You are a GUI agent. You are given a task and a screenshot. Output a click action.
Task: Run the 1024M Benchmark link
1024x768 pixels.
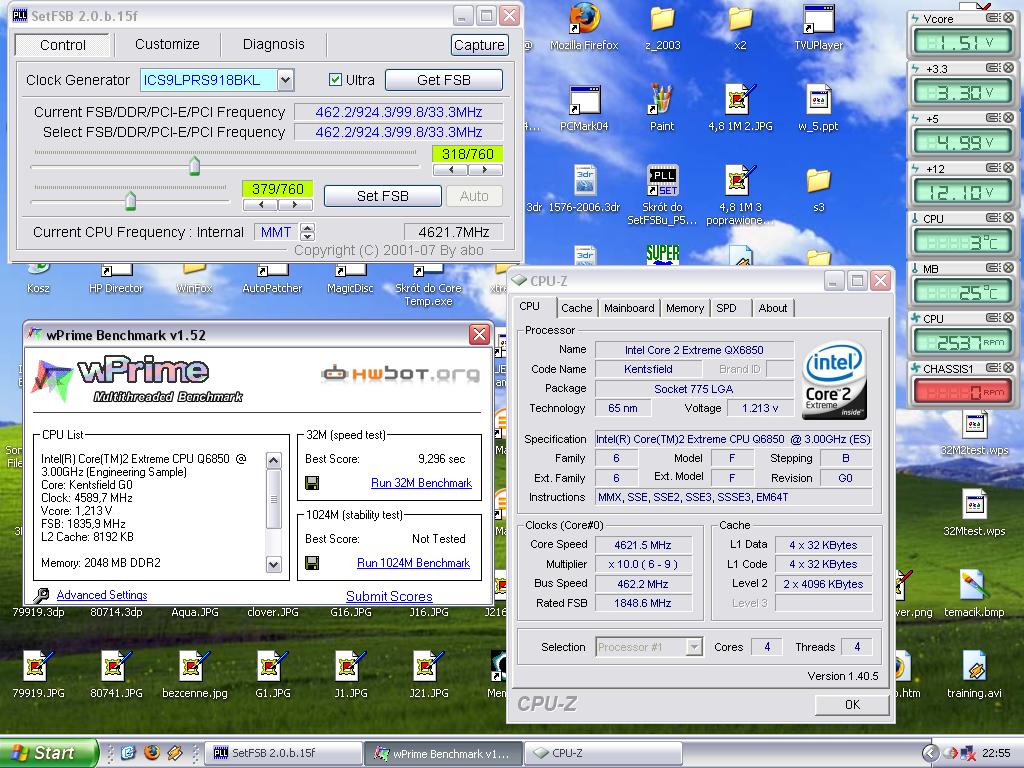(x=413, y=563)
